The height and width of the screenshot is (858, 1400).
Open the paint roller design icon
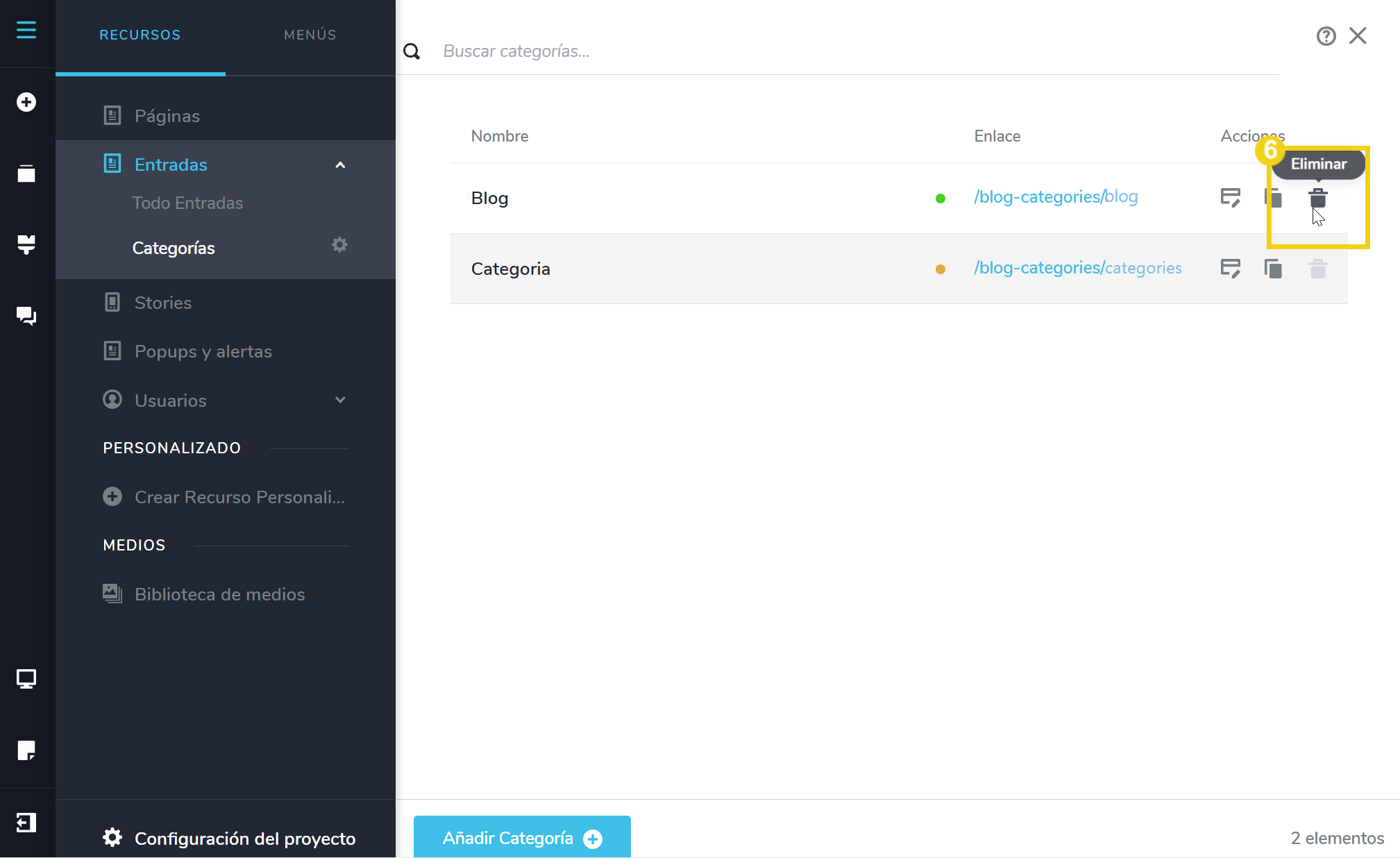point(26,245)
